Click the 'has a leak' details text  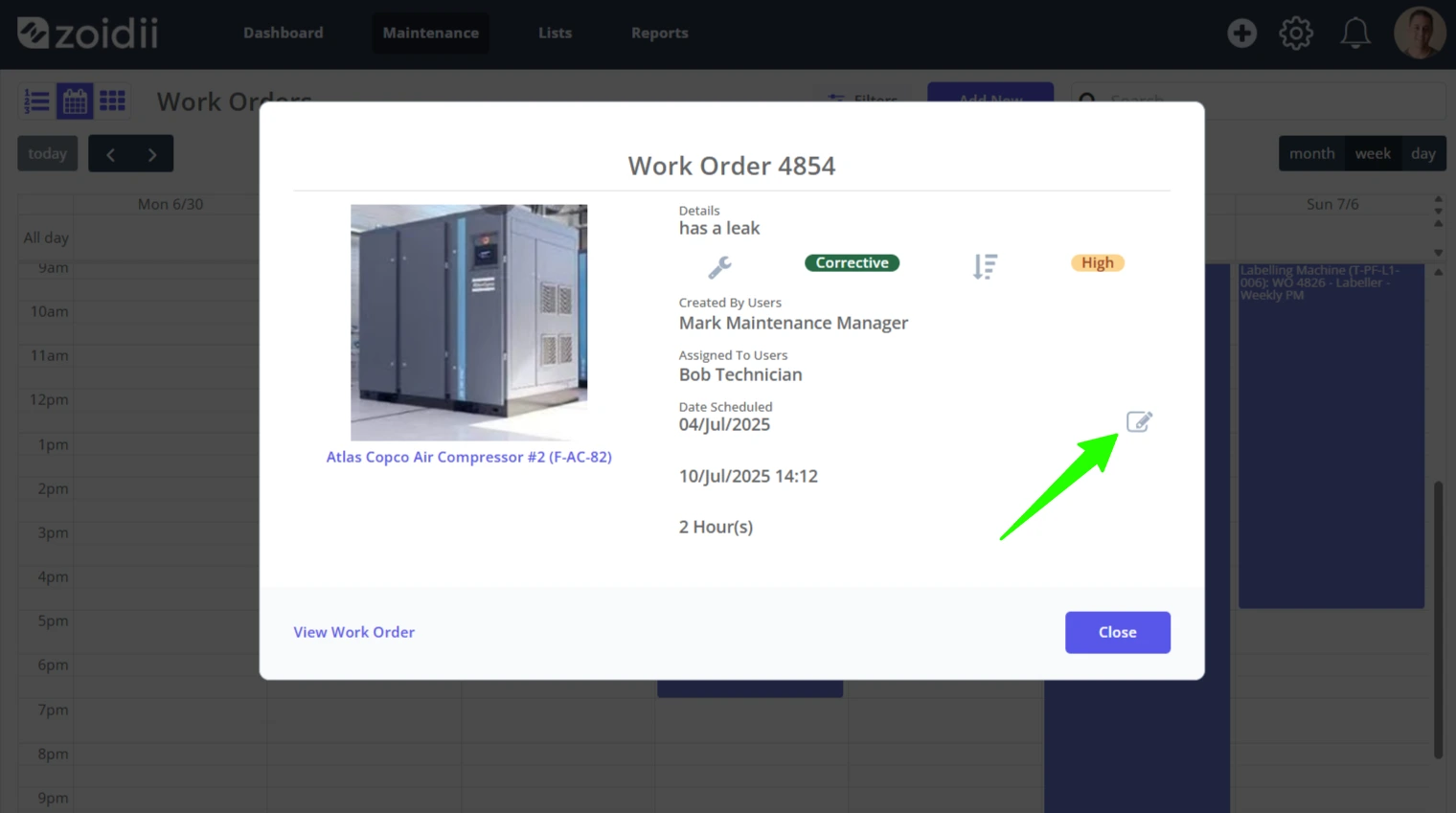point(719,228)
